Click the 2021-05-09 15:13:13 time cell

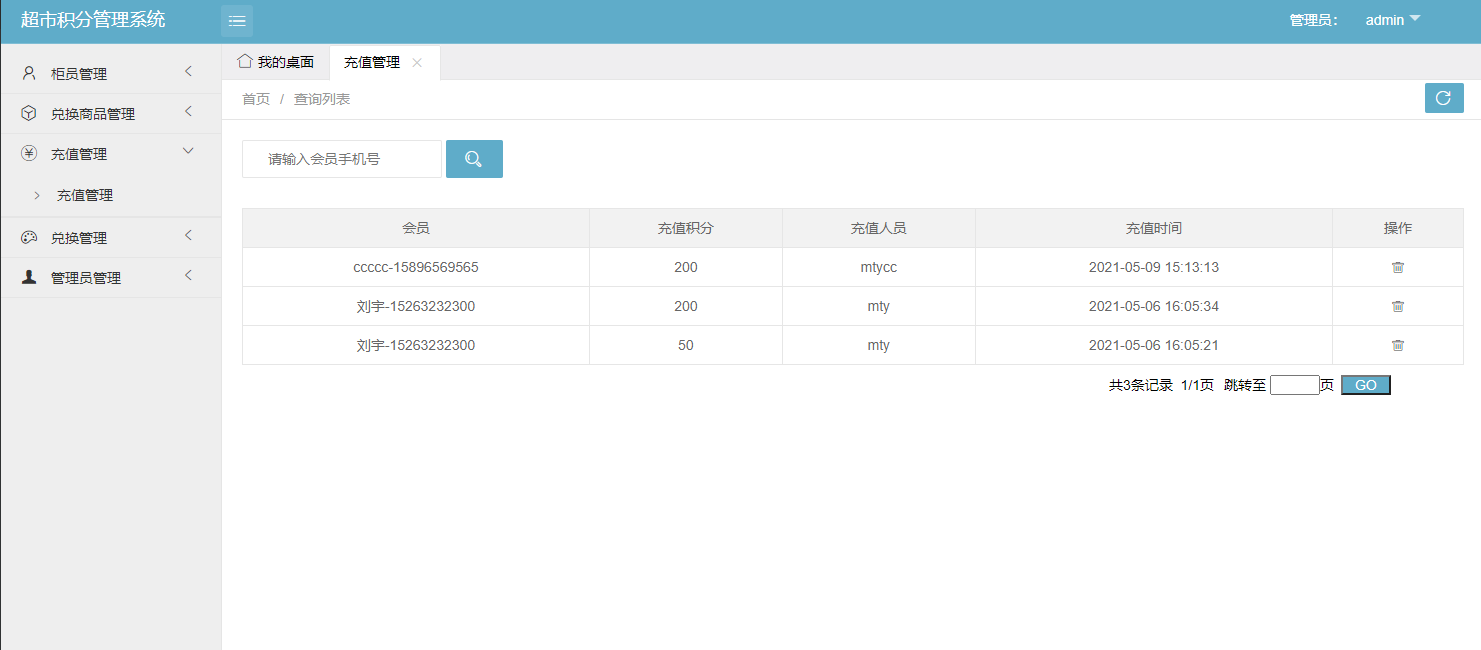pyautogui.click(x=1154, y=267)
